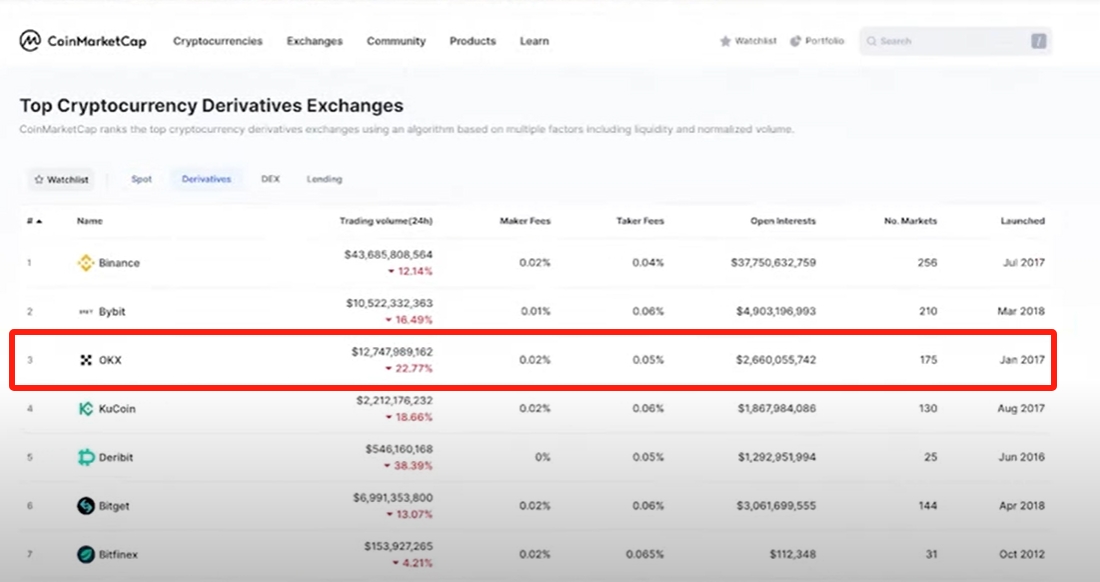Sort by Open Interests column header

click(x=784, y=221)
